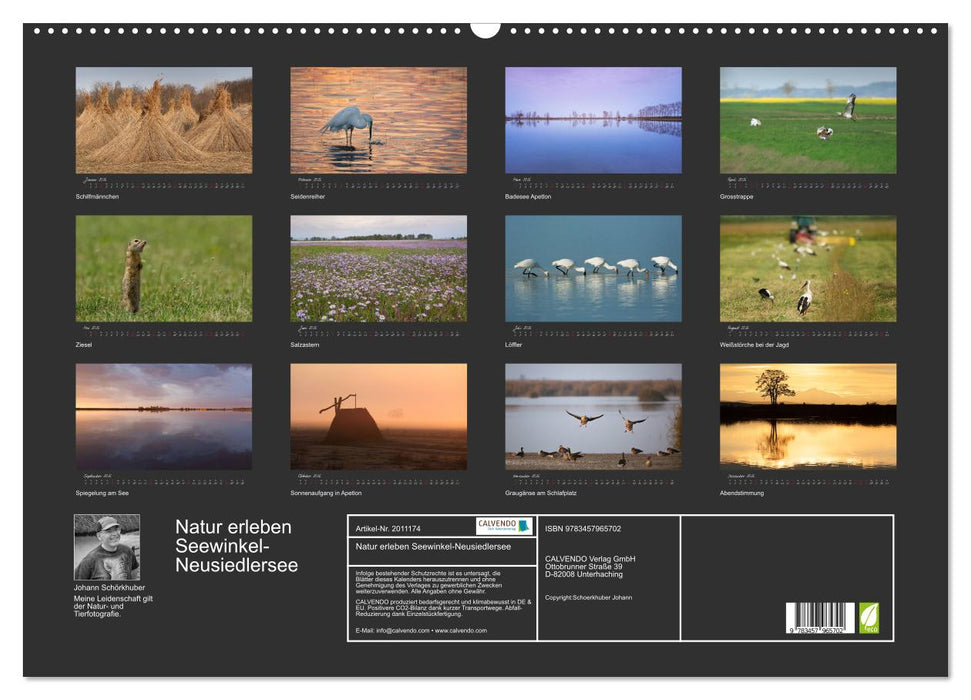Select the green eco leaf icon
Viewport: 971px width, 700px height.
coord(868,618)
